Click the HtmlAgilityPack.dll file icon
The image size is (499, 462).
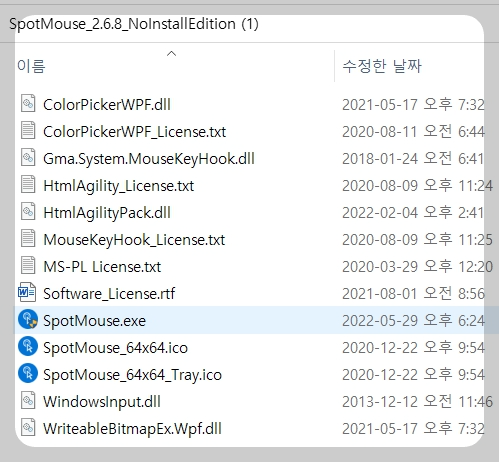coord(28,211)
